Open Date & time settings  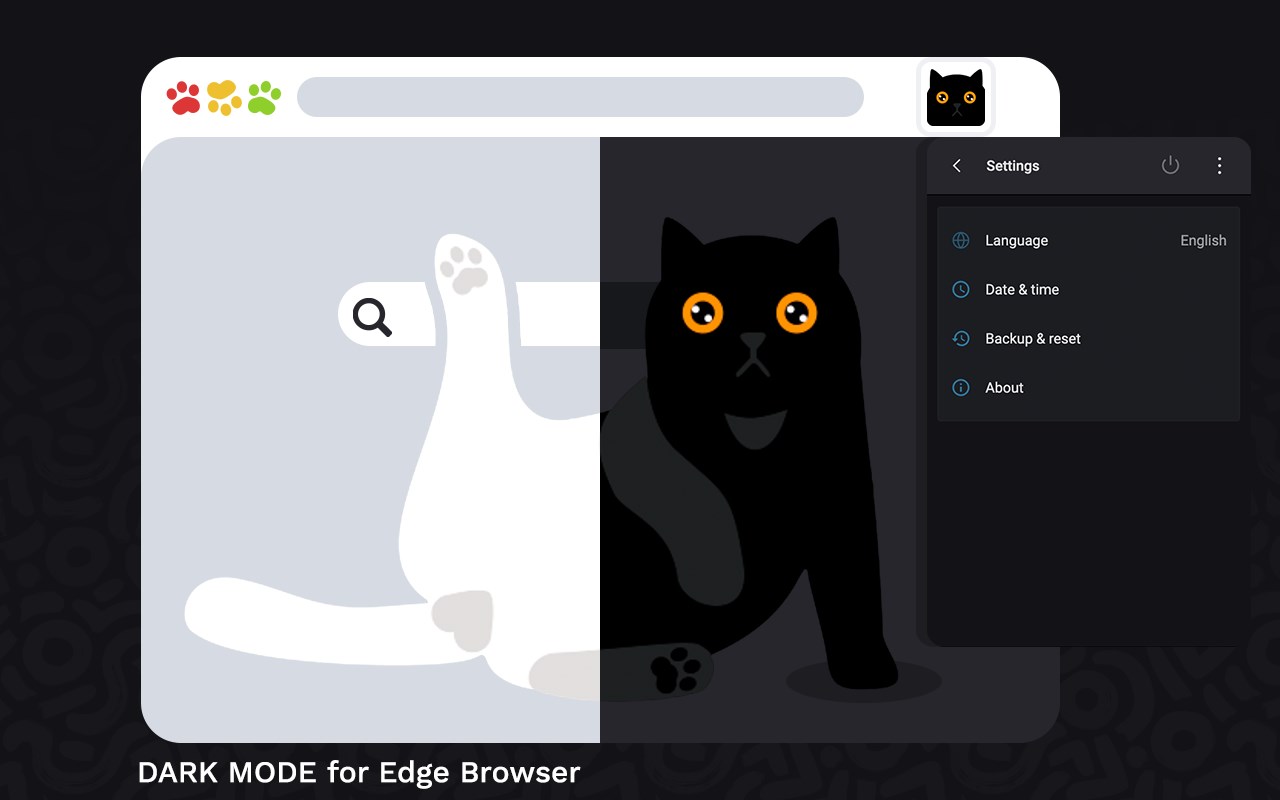[x=1089, y=289]
